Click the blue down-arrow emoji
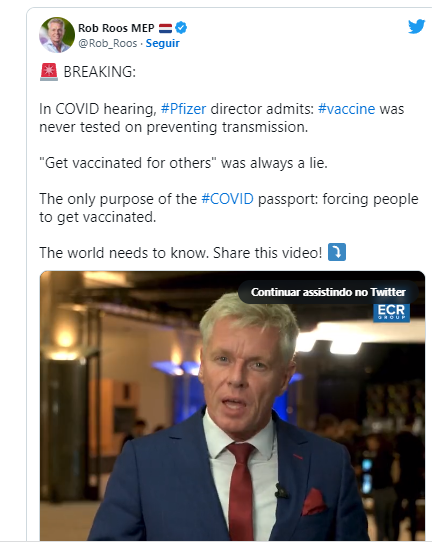The image size is (432, 547). [x=337, y=252]
